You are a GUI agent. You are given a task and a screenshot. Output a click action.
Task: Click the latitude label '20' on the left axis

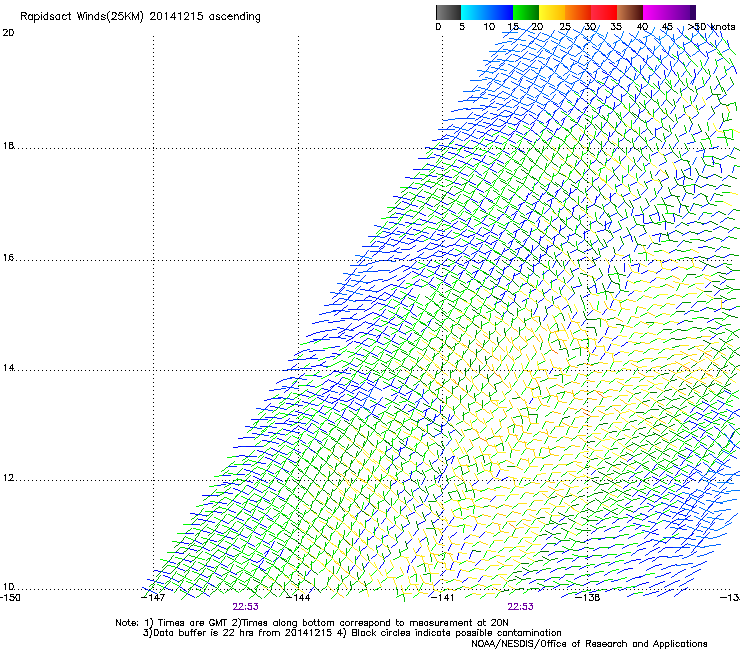point(8,33)
